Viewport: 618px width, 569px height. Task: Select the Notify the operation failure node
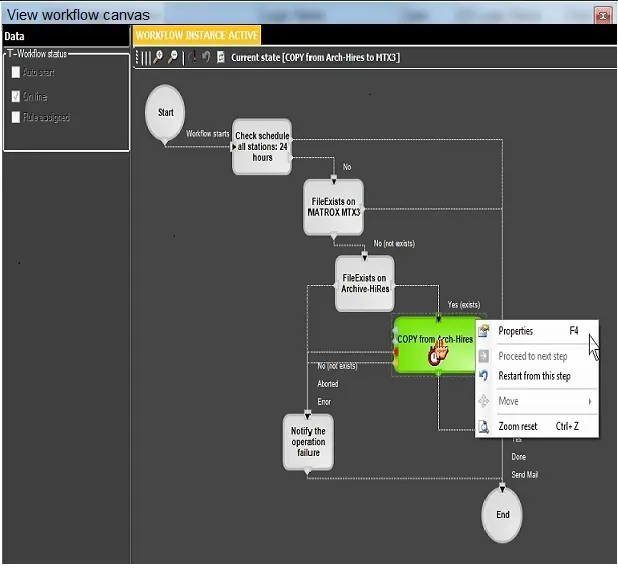(x=308, y=441)
